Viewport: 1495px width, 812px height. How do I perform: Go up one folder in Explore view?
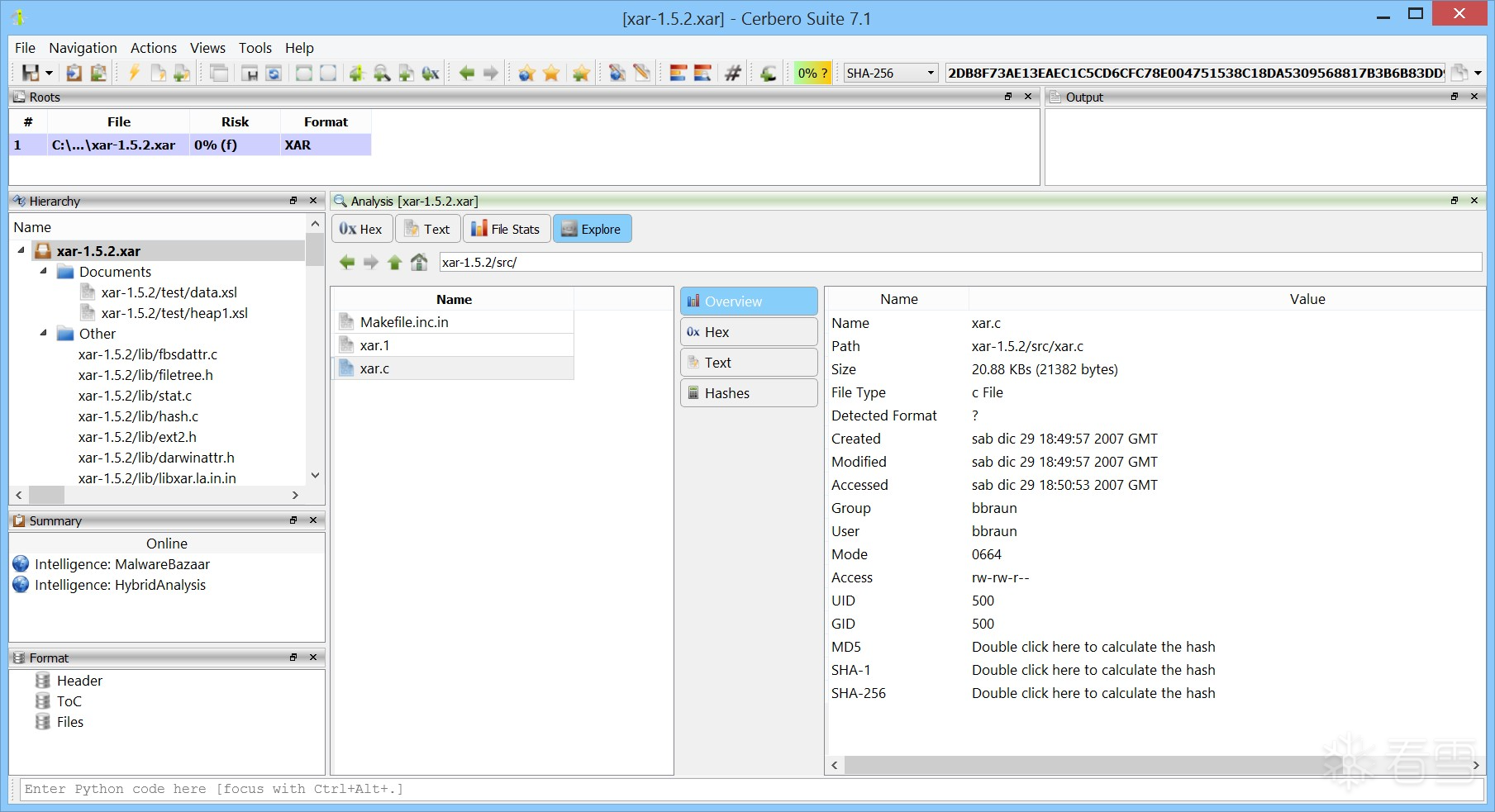tap(395, 263)
